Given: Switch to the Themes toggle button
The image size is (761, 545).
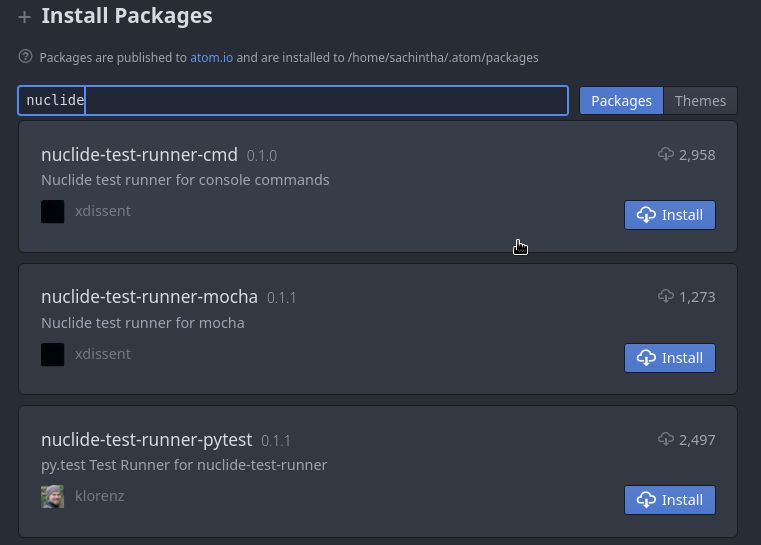Looking at the screenshot, I should pyautogui.click(x=700, y=101).
